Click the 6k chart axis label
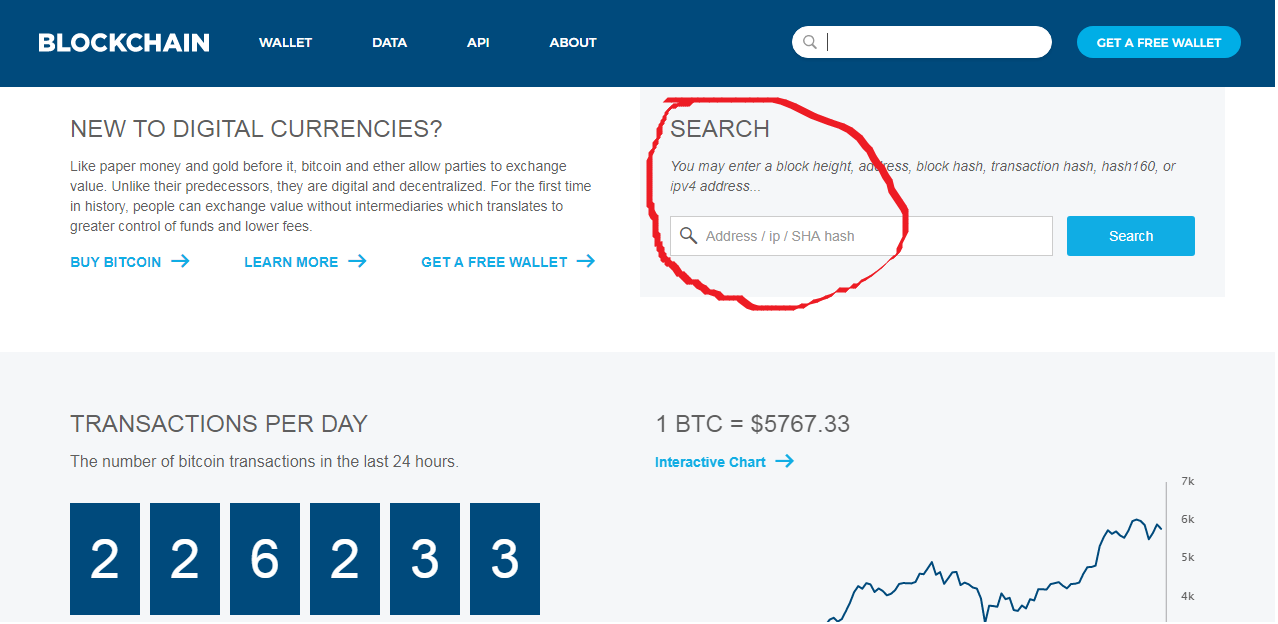Image resolution: width=1278 pixels, height=624 pixels. click(1188, 519)
